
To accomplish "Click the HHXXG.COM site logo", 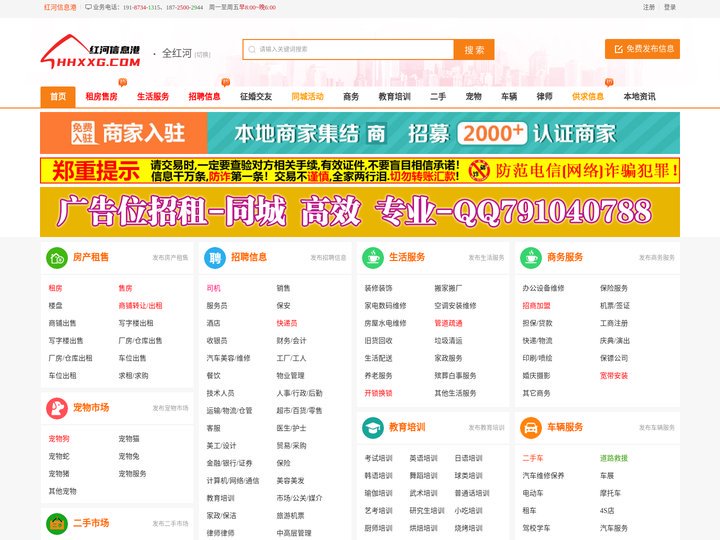I will pyautogui.click(x=90, y=52).
